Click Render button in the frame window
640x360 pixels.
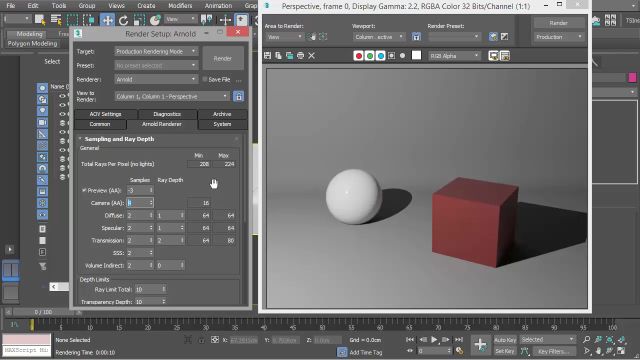point(558,23)
